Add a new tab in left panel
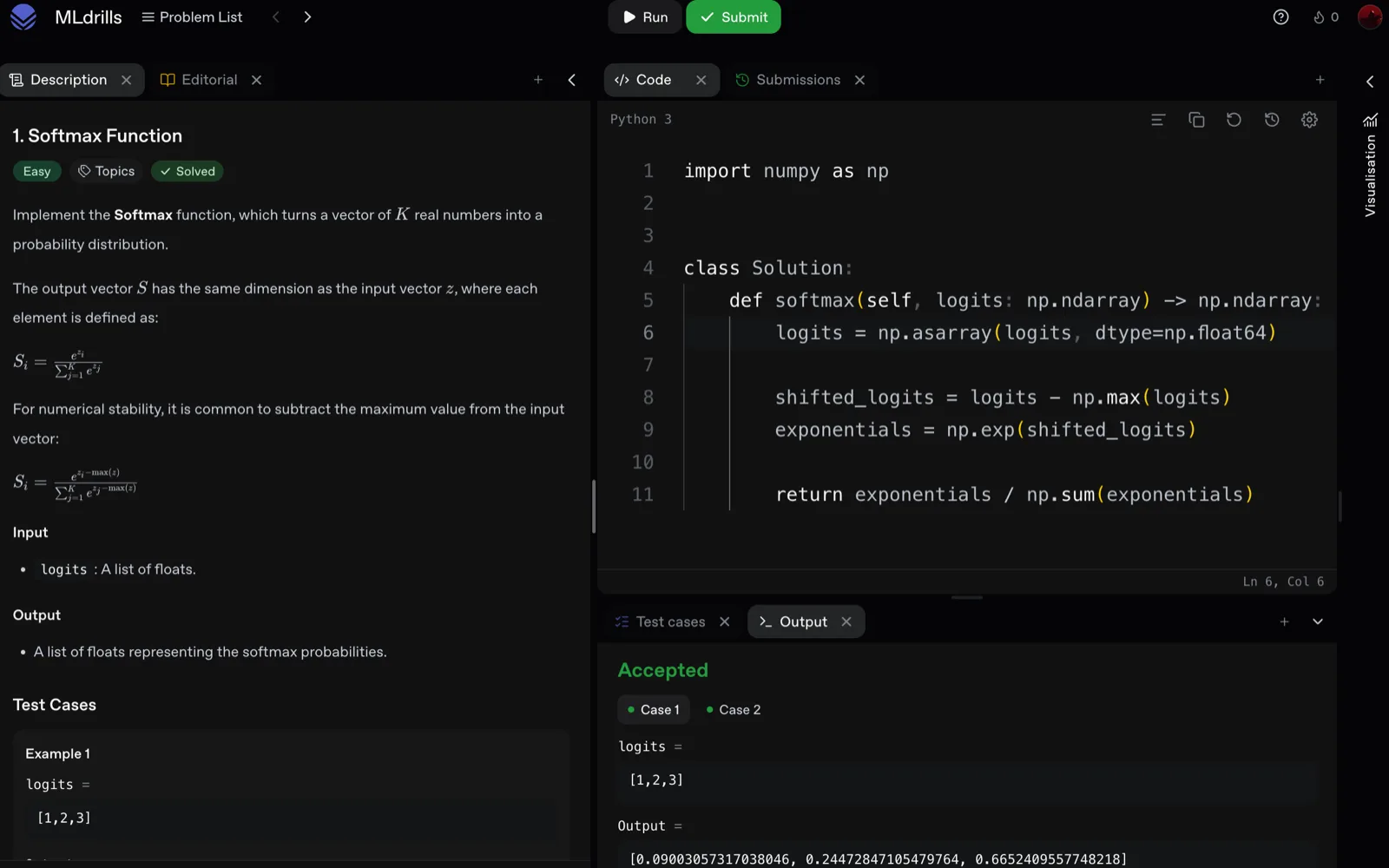This screenshot has width=1389, height=868. click(538, 80)
